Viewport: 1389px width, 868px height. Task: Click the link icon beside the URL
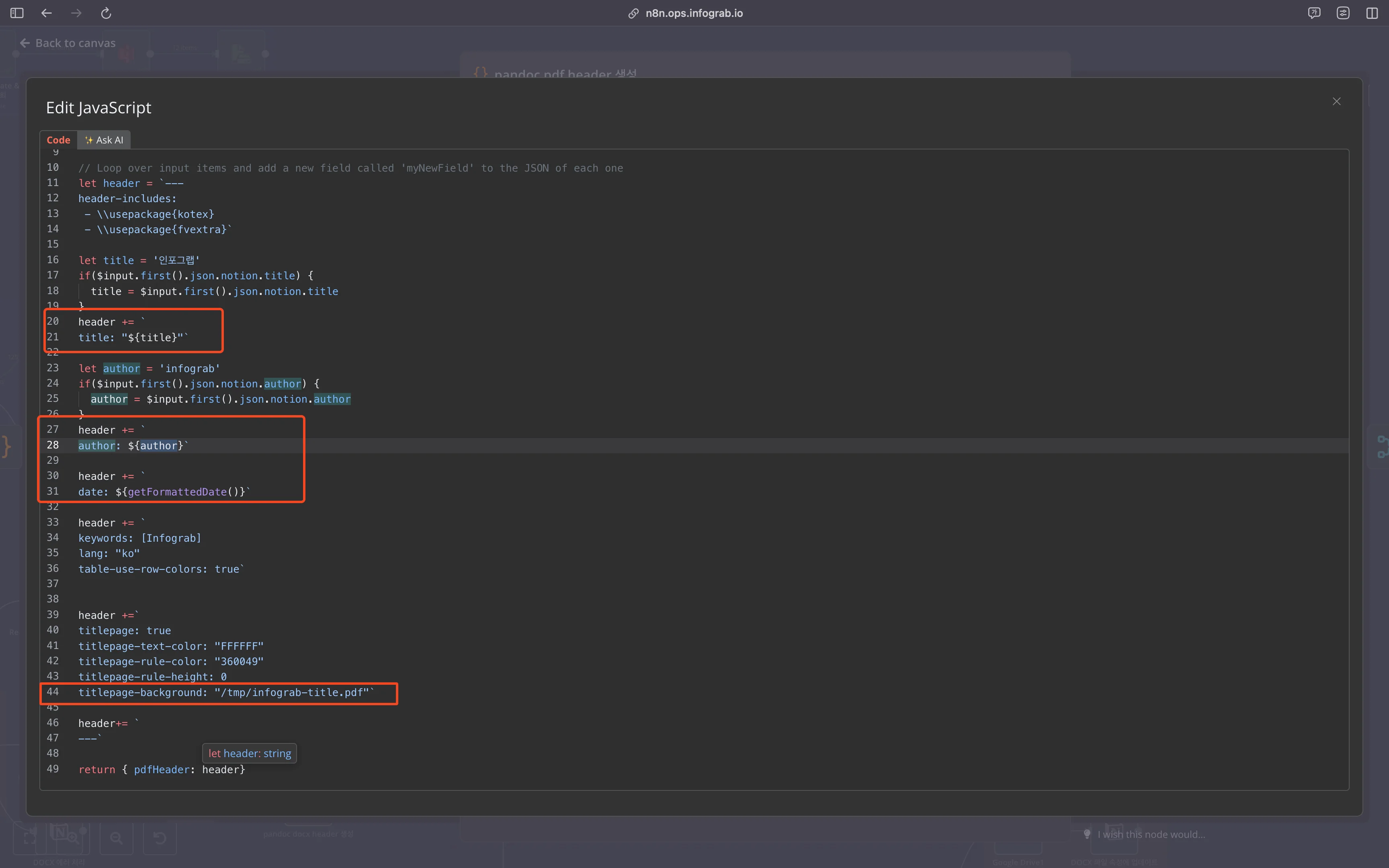633,13
